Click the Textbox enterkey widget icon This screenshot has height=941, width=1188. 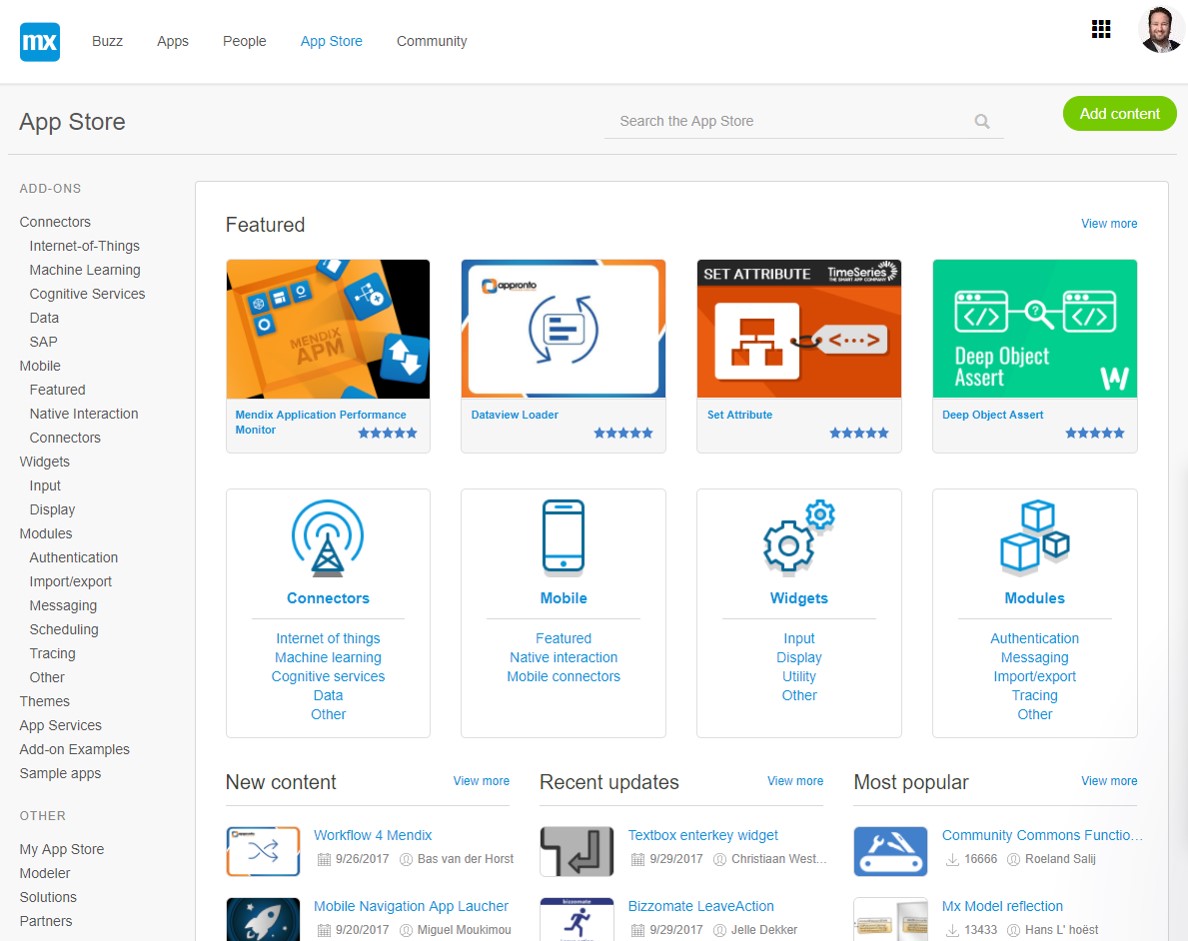[x=577, y=852]
